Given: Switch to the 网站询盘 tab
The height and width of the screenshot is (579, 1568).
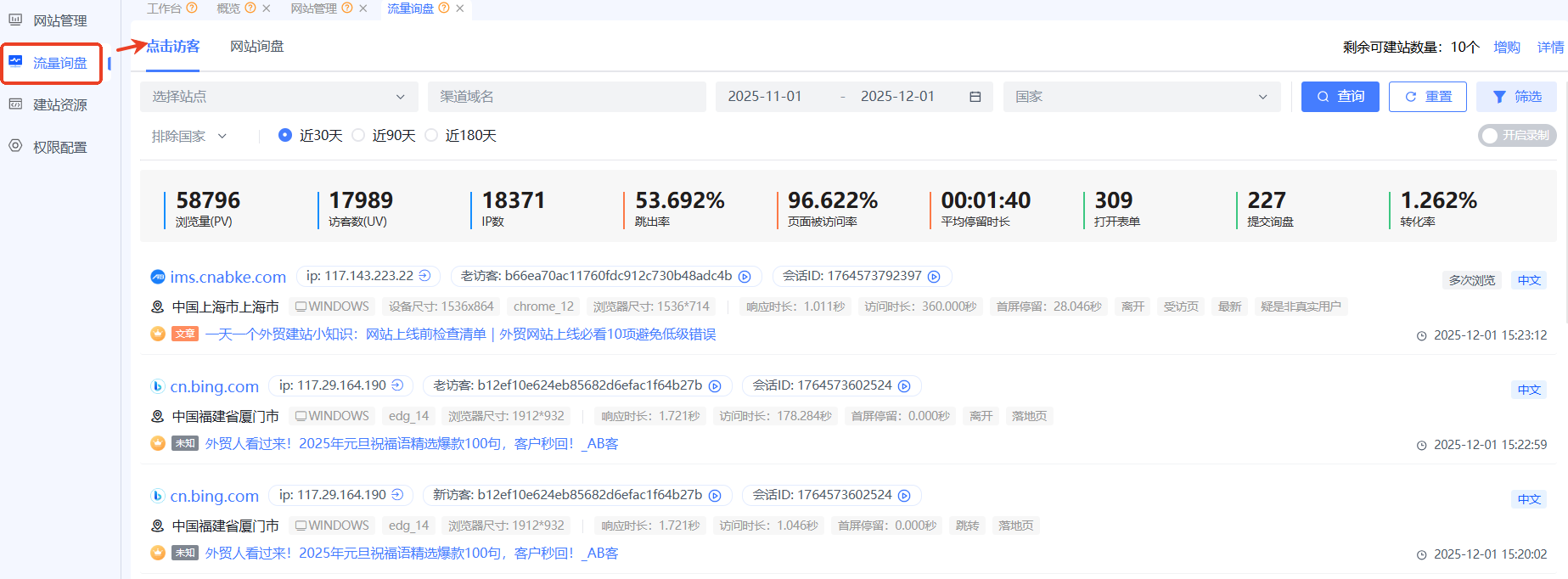Looking at the screenshot, I should click(256, 46).
